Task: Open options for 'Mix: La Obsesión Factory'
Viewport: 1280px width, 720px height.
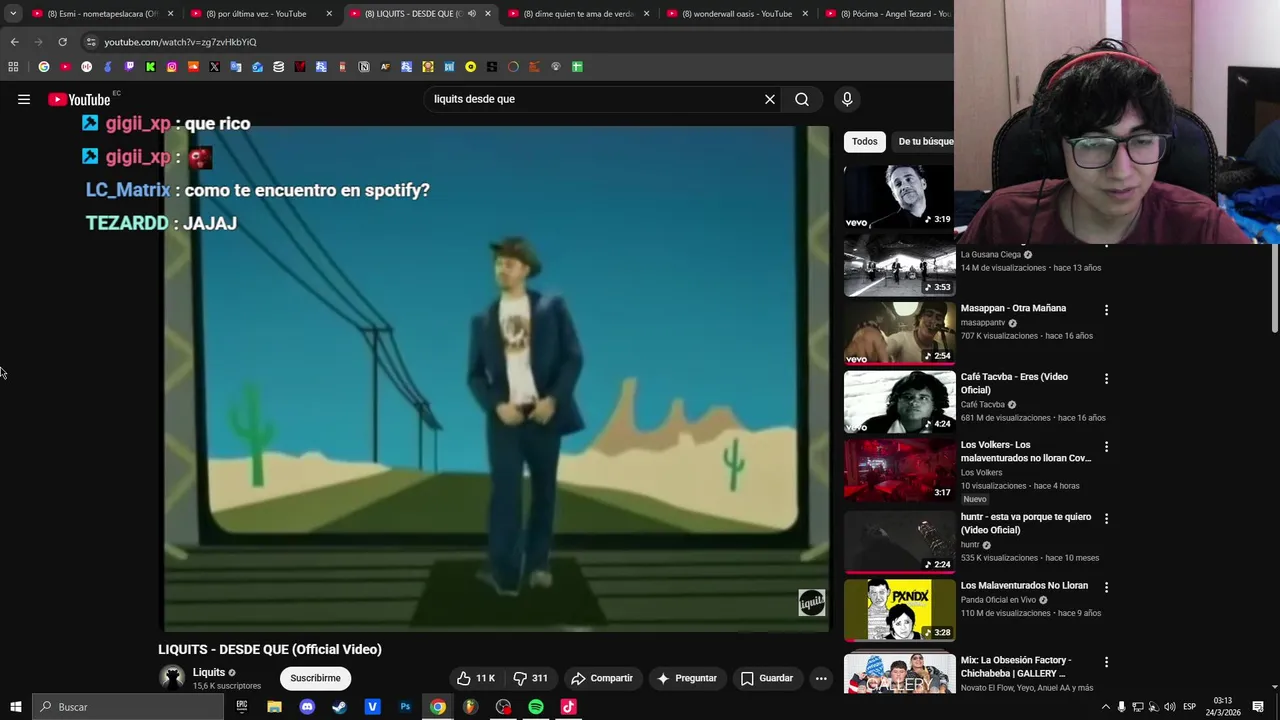Action: click(1106, 662)
